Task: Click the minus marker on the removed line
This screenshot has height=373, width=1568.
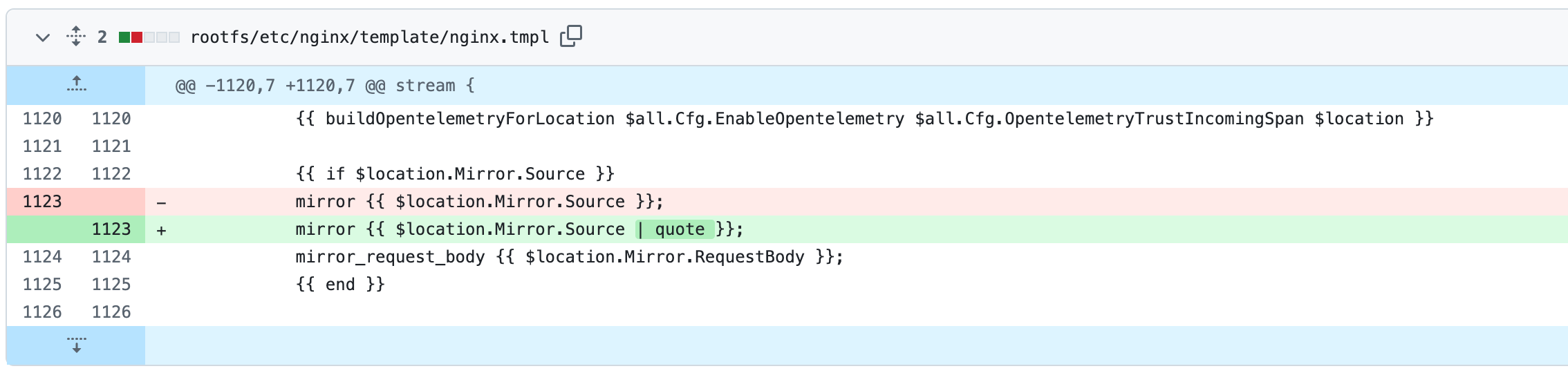Action: click(161, 202)
